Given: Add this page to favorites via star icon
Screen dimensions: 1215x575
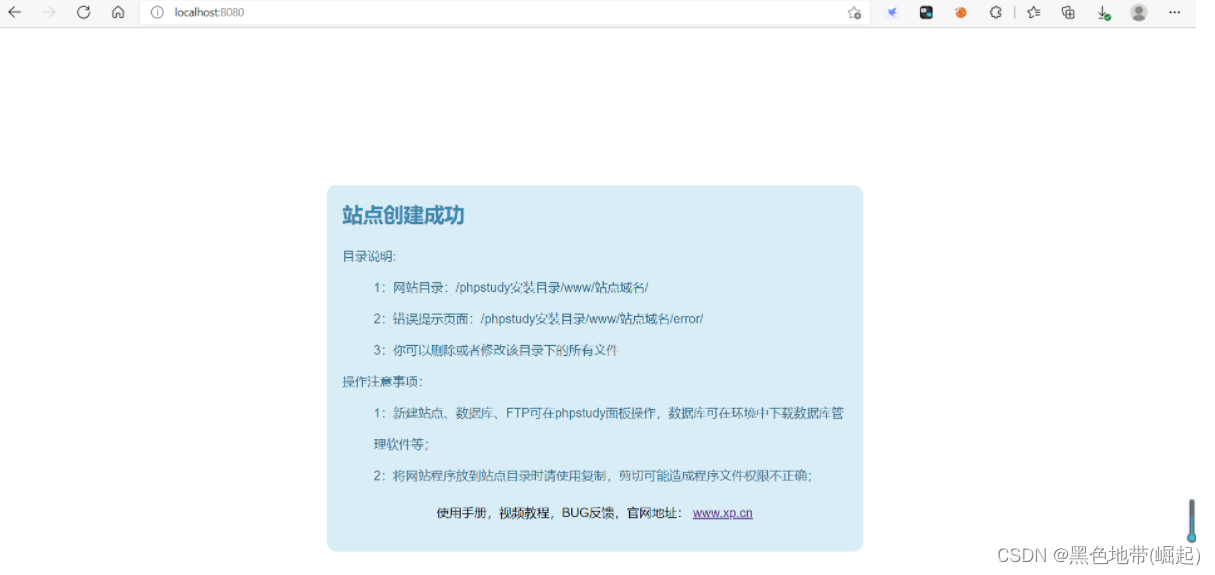Looking at the screenshot, I should 854,13.
